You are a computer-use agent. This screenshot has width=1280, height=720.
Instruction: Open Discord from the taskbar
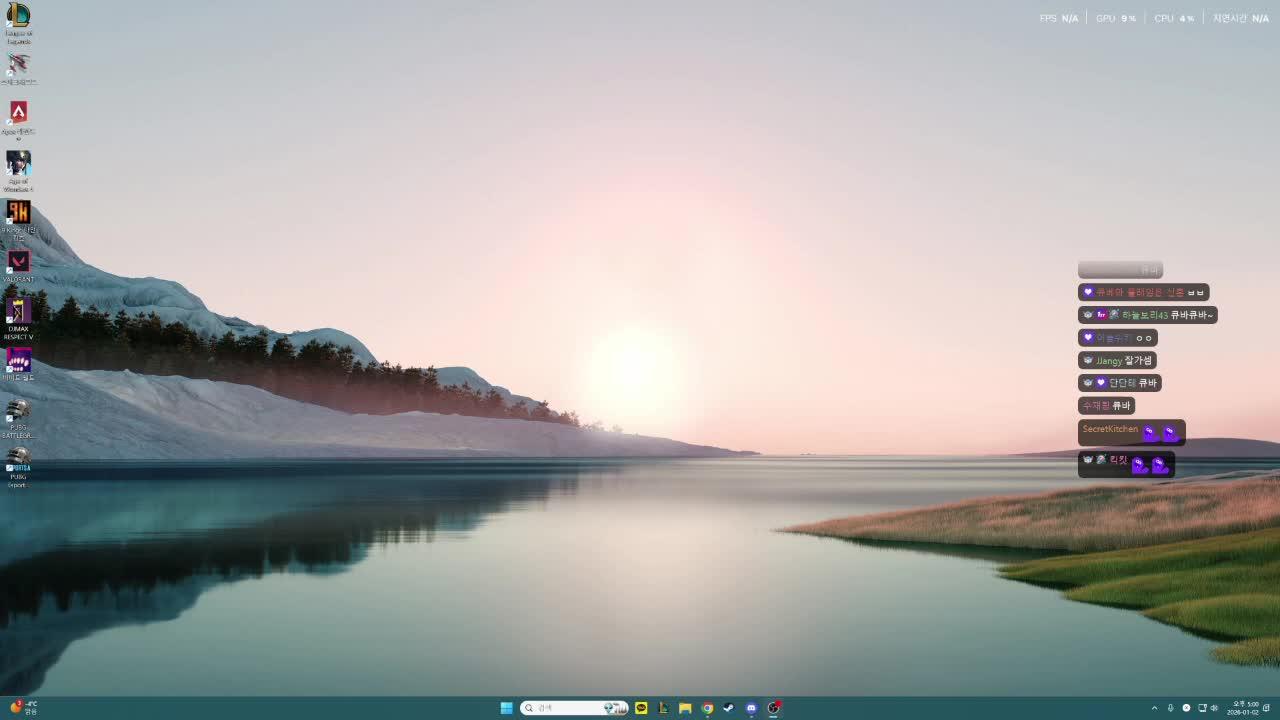[751, 708]
